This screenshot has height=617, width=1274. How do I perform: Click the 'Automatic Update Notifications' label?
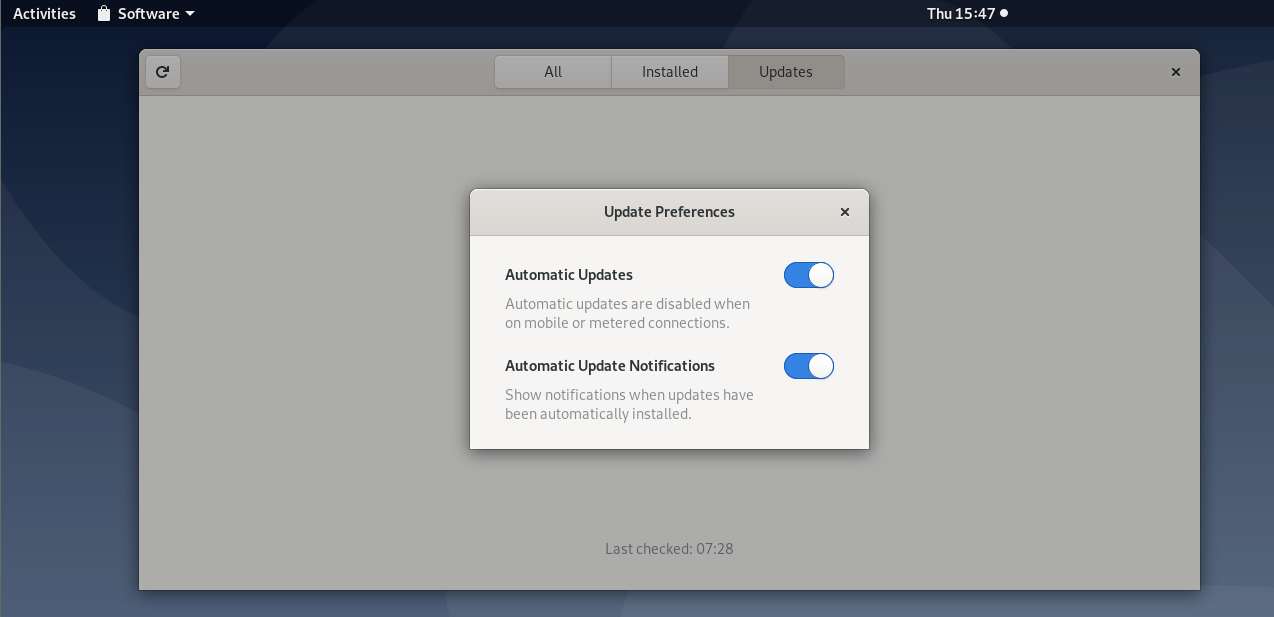coord(610,366)
